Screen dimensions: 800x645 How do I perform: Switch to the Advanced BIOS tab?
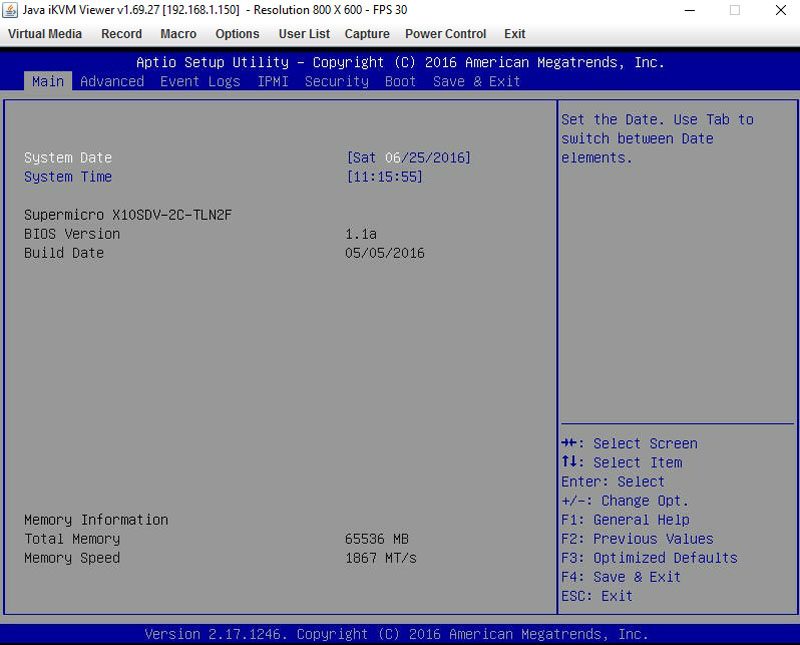tap(112, 81)
